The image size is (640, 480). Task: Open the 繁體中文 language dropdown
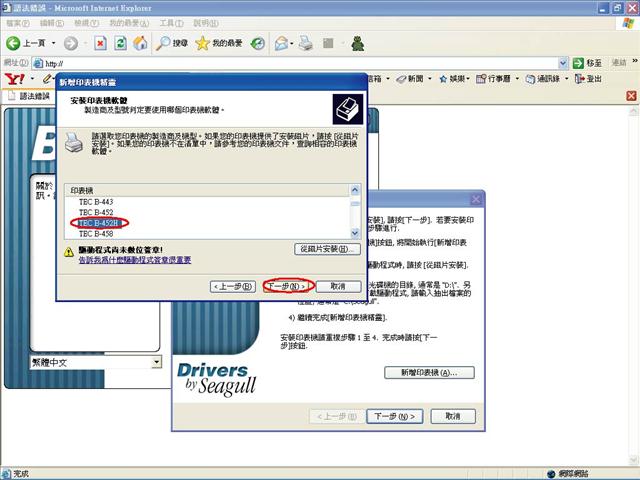pos(156,362)
